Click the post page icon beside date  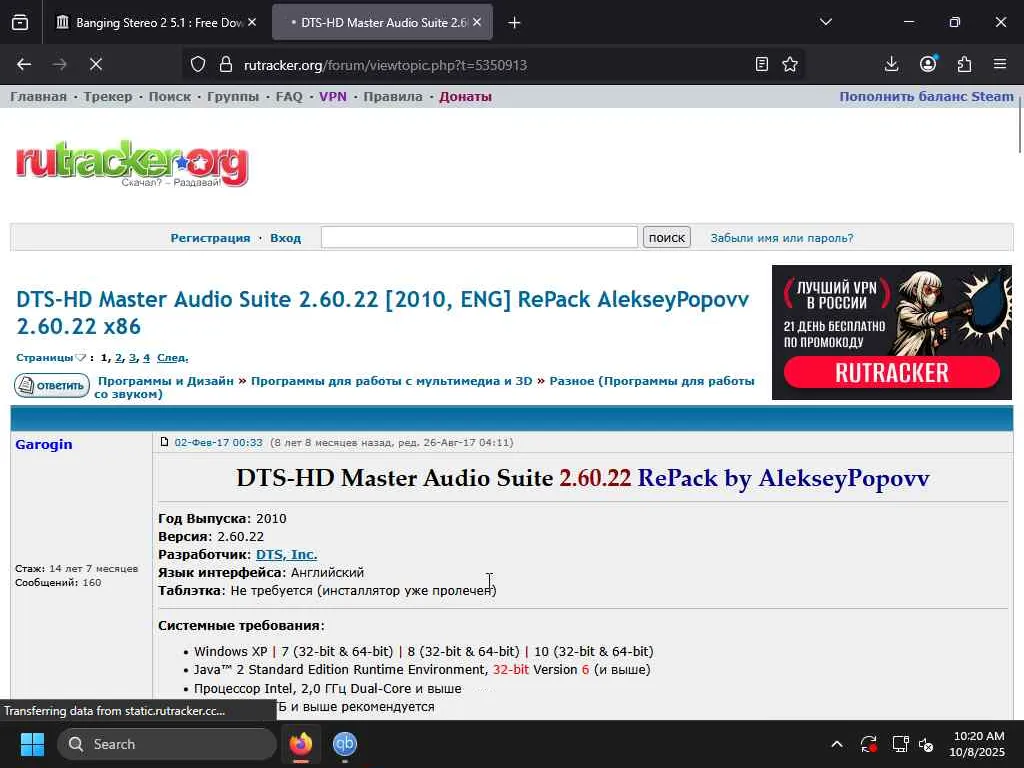[164, 442]
